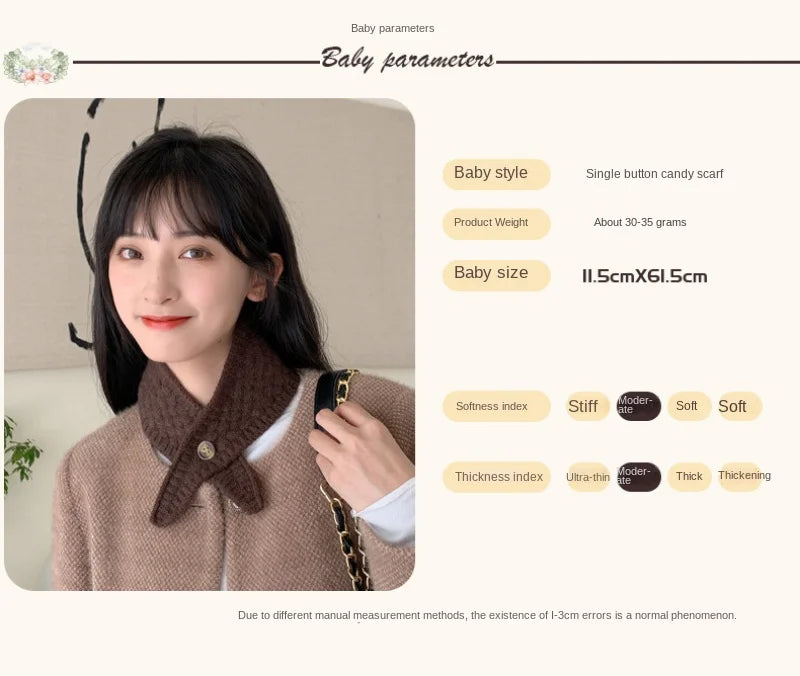Select the Thickening thickness option
Viewport: 800px width, 676px height.
point(744,477)
